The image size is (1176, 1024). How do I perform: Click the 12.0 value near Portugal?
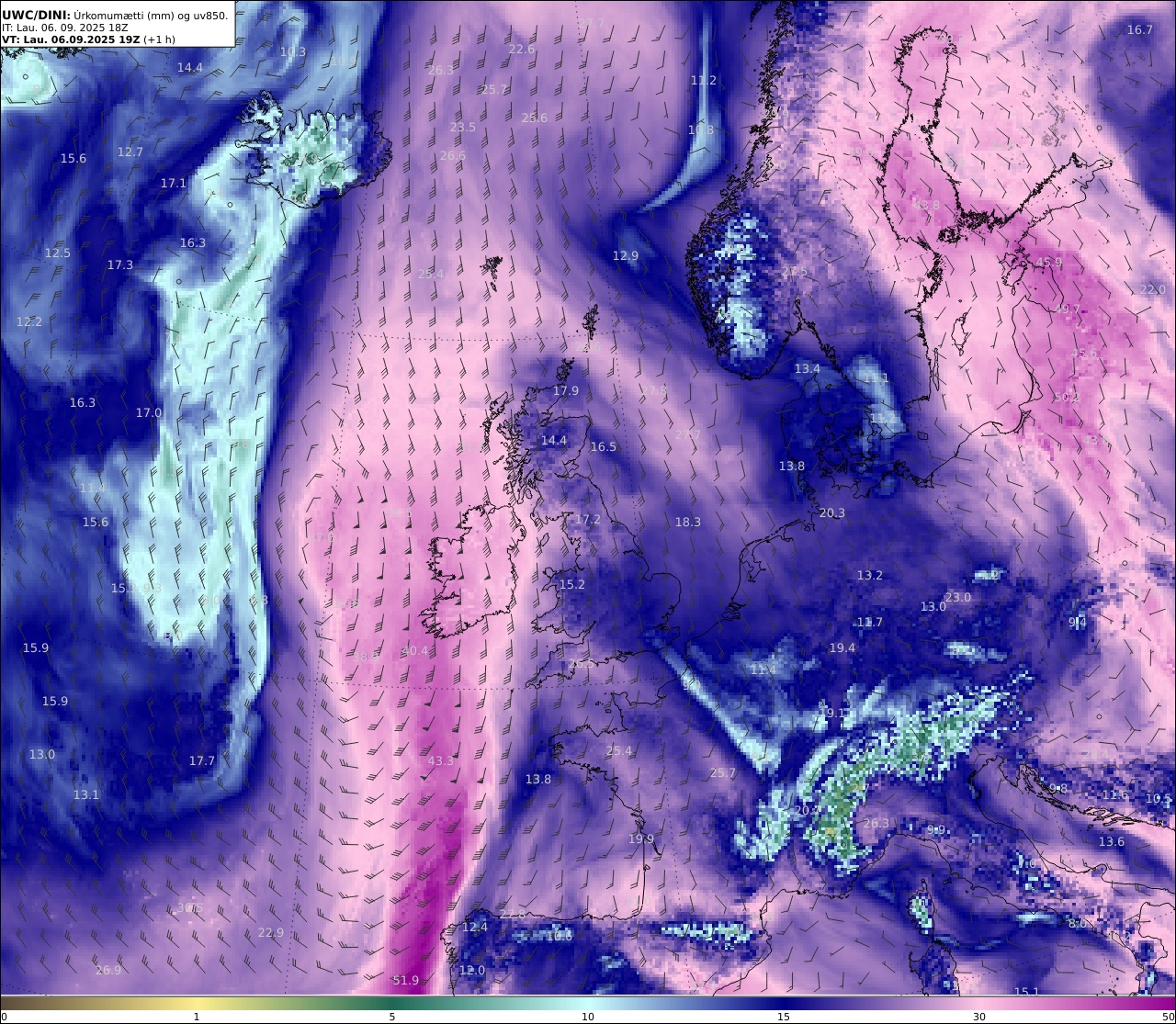pyautogui.click(x=471, y=970)
